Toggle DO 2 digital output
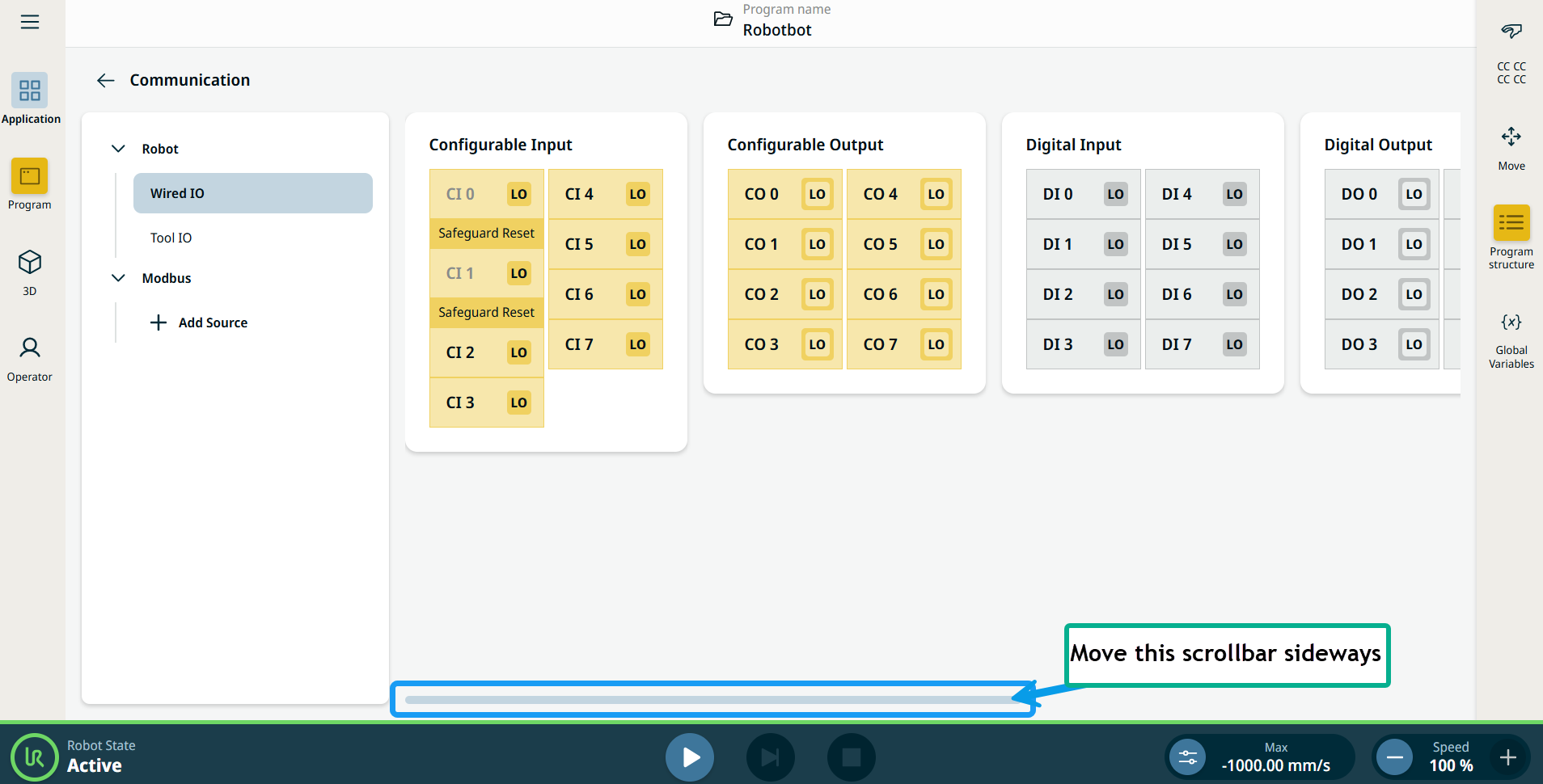 click(x=1414, y=294)
